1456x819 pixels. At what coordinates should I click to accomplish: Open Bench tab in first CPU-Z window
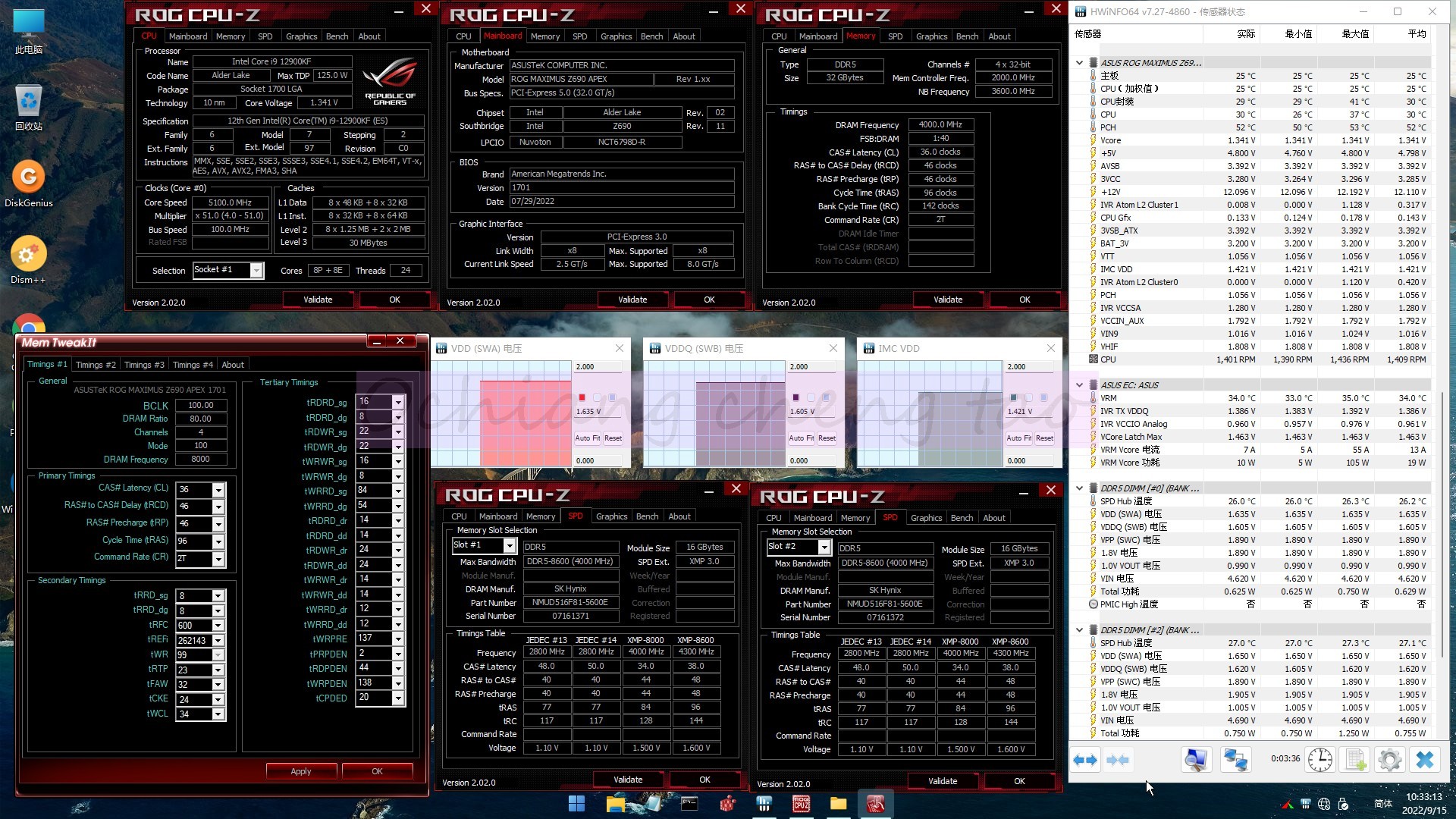[x=337, y=36]
